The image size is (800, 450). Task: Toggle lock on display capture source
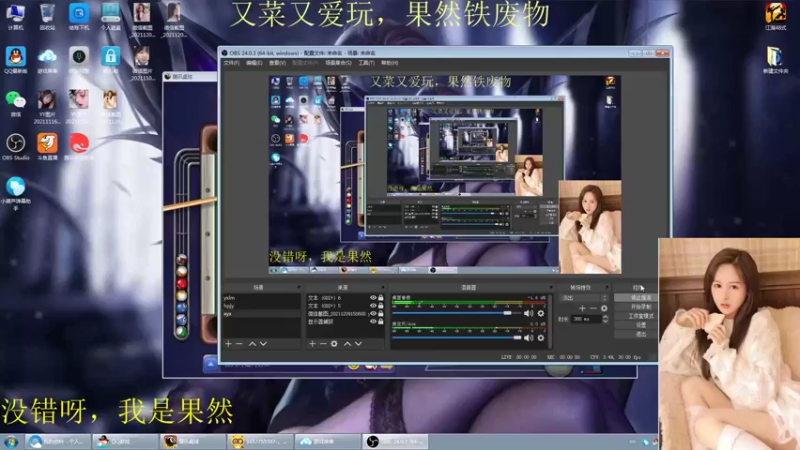coord(381,321)
